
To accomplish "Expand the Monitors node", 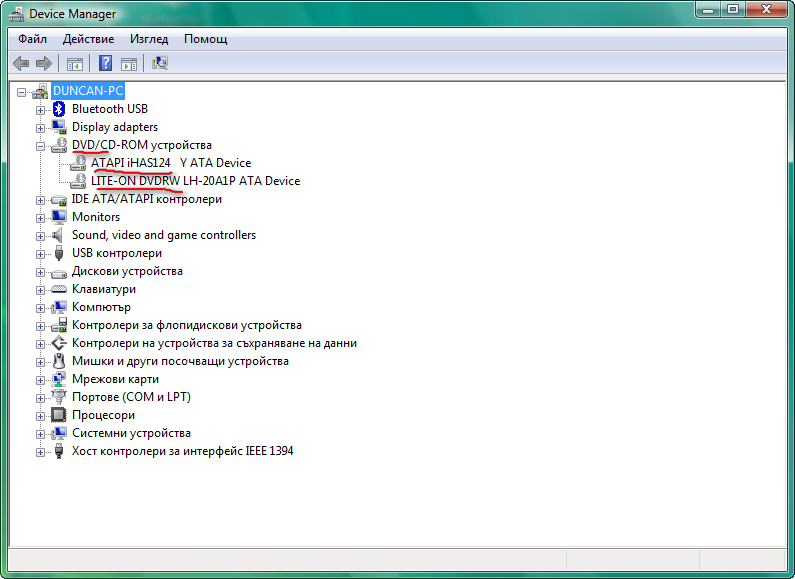I will [41, 218].
